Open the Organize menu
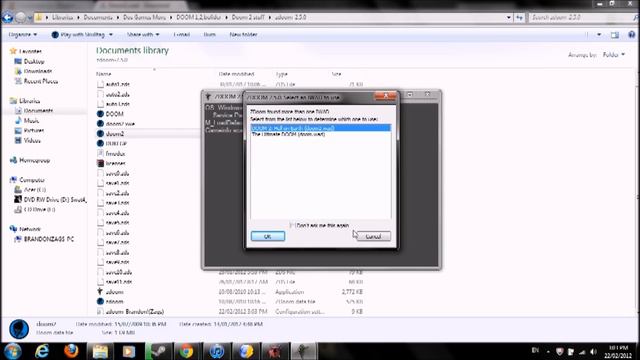 23,35
